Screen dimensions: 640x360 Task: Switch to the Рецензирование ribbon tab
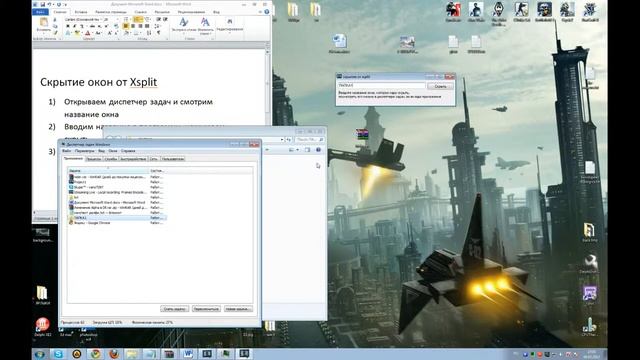tap(191, 12)
